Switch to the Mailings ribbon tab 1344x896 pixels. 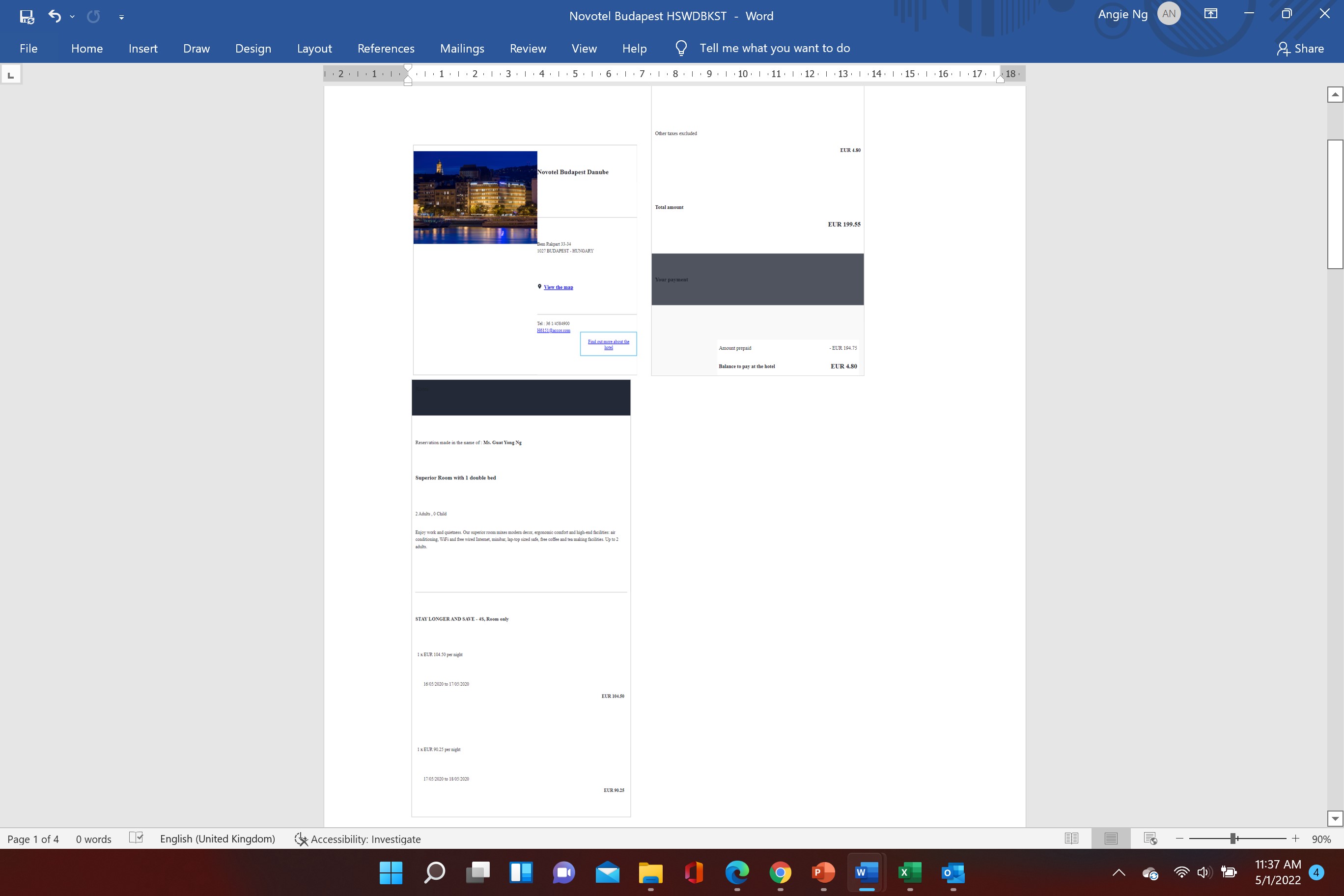[462, 48]
